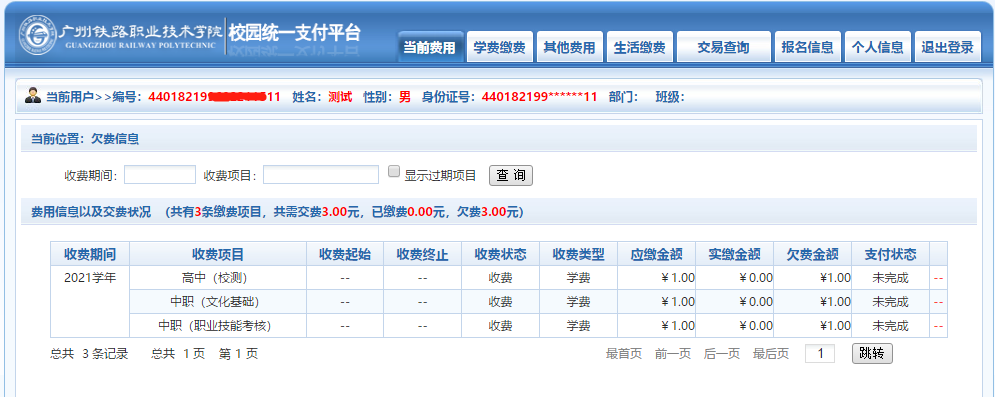This screenshot has width=995, height=397.
Task: Click the 校园统一支付平台 title text
Action: 294,32
